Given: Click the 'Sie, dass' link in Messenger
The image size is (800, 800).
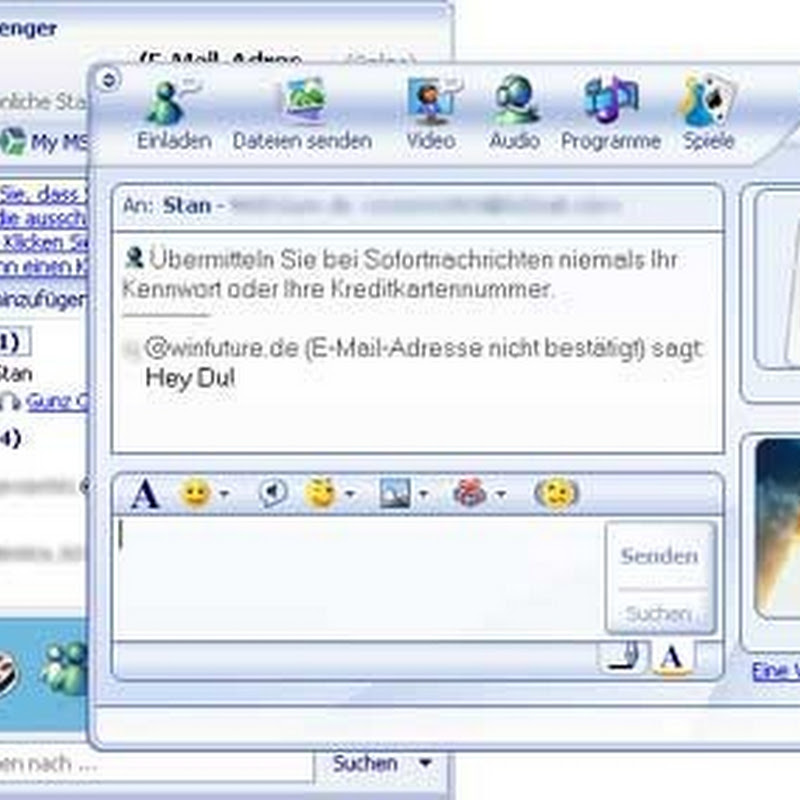Looking at the screenshot, I should pyautogui.click(x=44, y=194).
